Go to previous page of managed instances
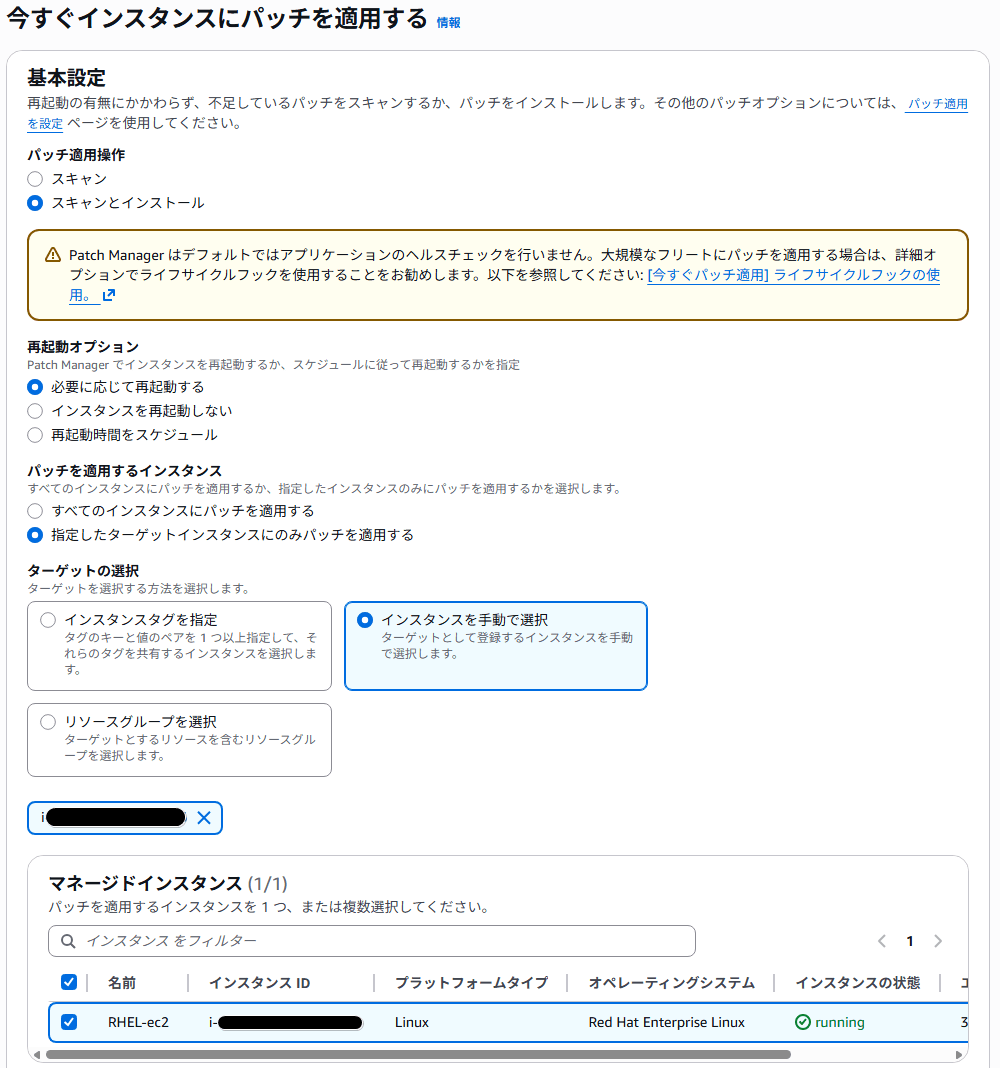The image size is (1000, 1068). [882, 941]
